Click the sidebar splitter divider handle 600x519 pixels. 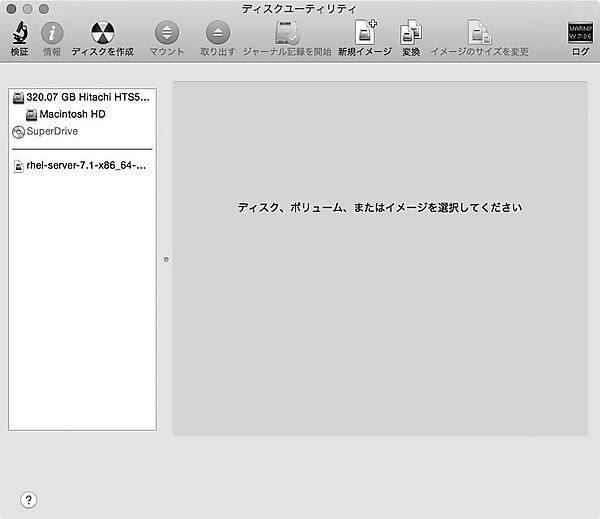(x=165, y=259)
